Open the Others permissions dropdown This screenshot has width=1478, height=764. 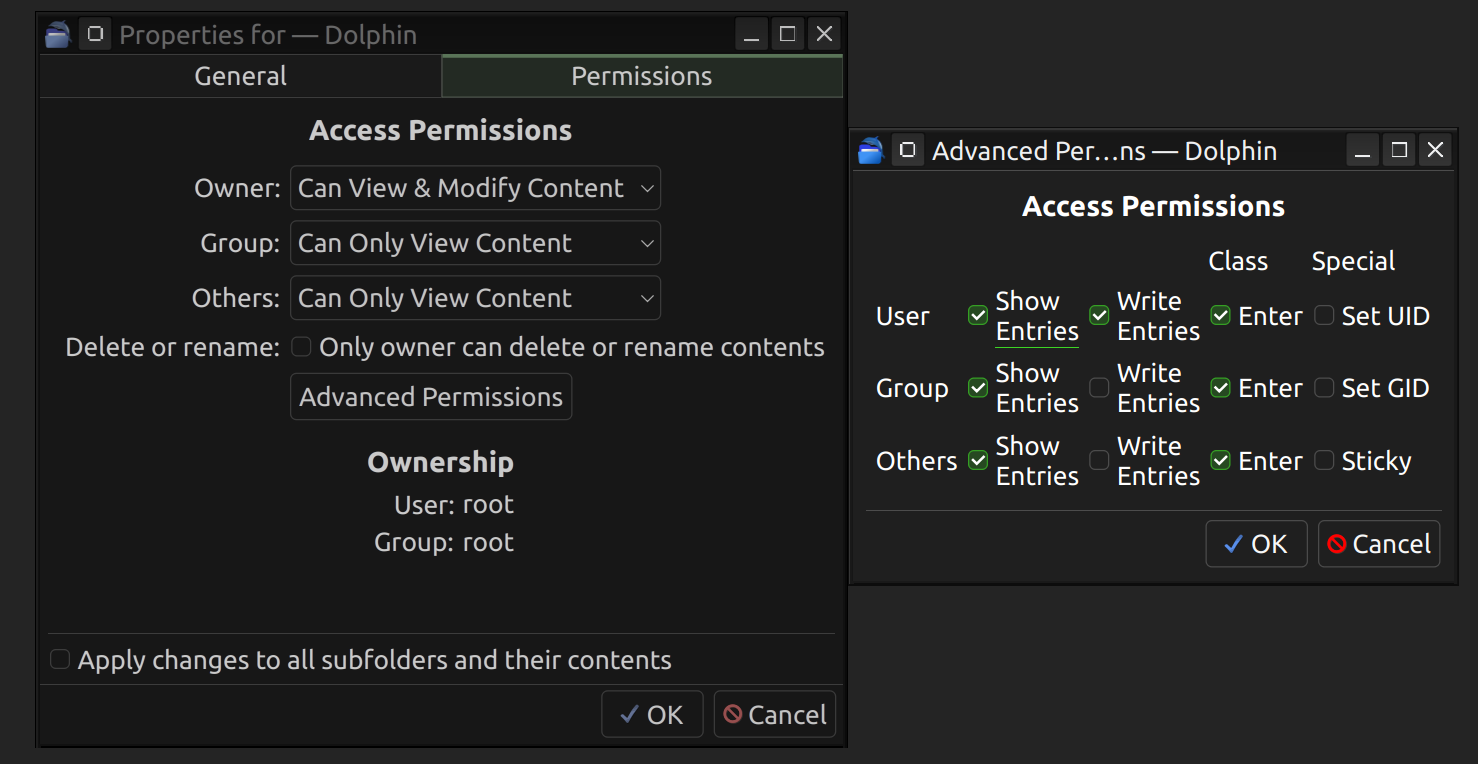pos(475,298)
